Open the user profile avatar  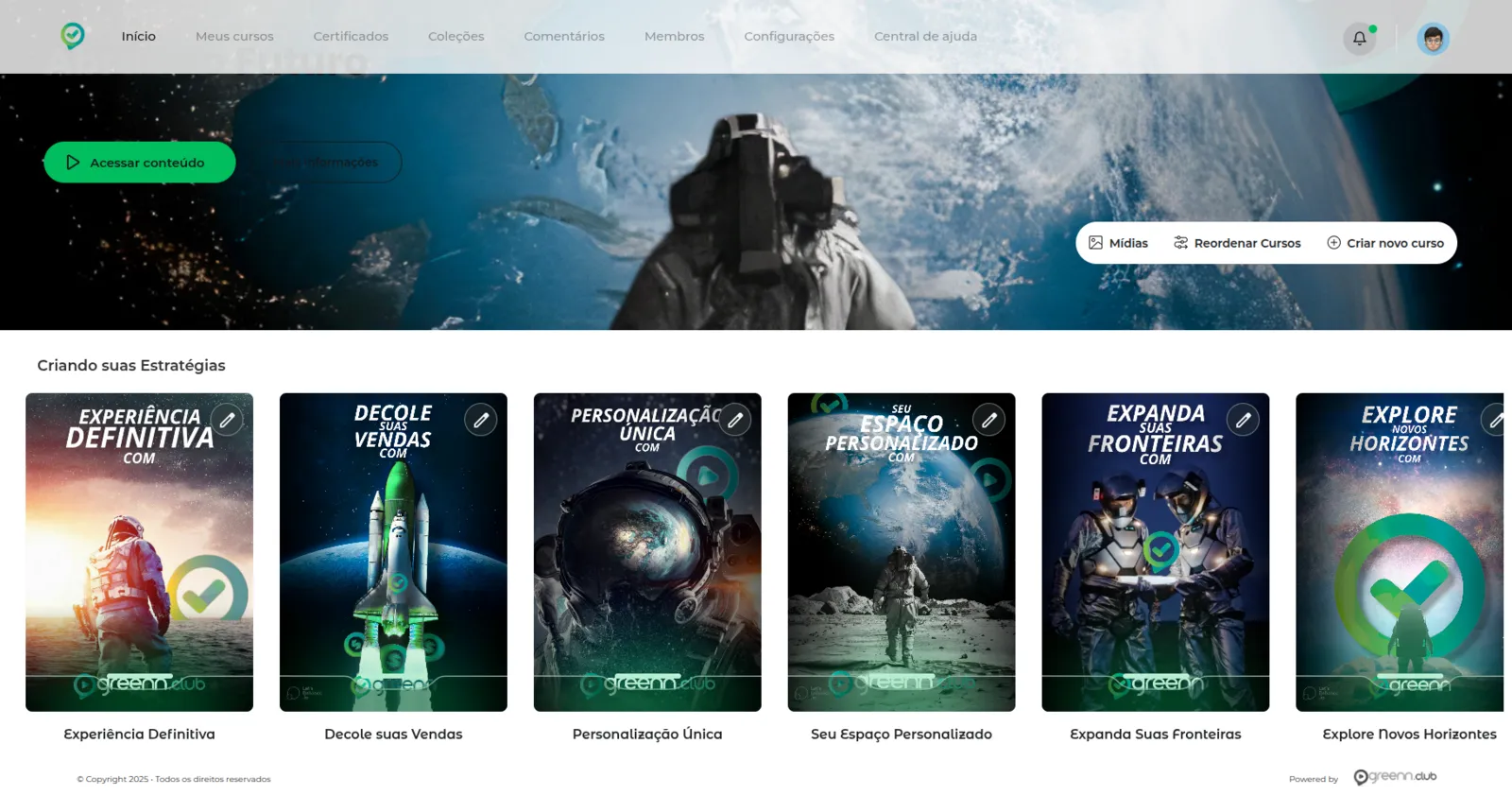(x=1433, y=39)
